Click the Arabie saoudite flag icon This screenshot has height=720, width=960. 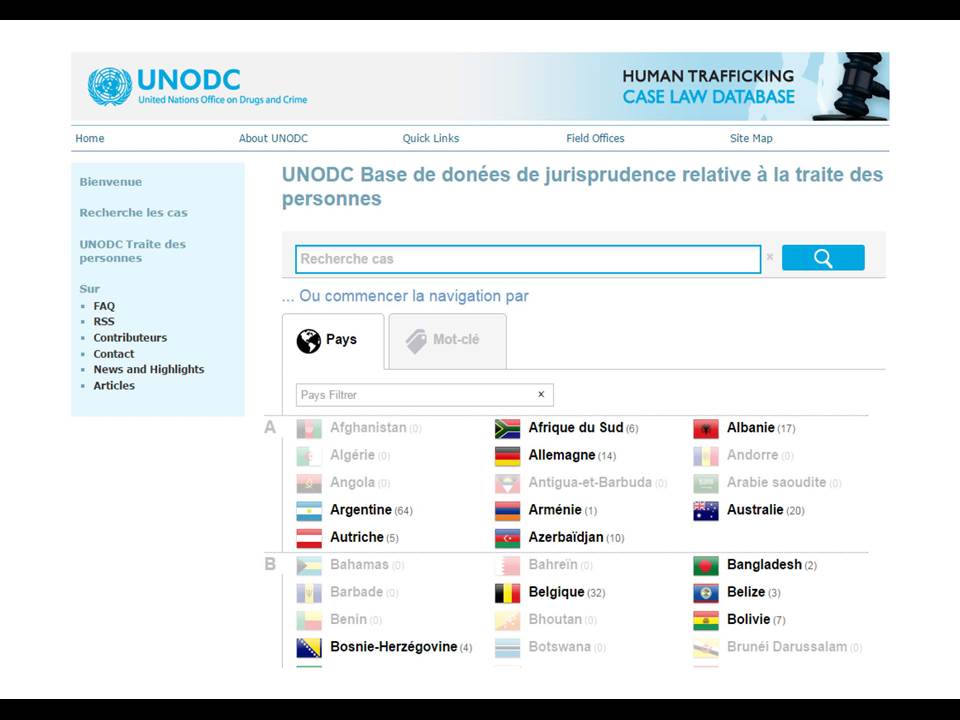[x=706, y=484]
